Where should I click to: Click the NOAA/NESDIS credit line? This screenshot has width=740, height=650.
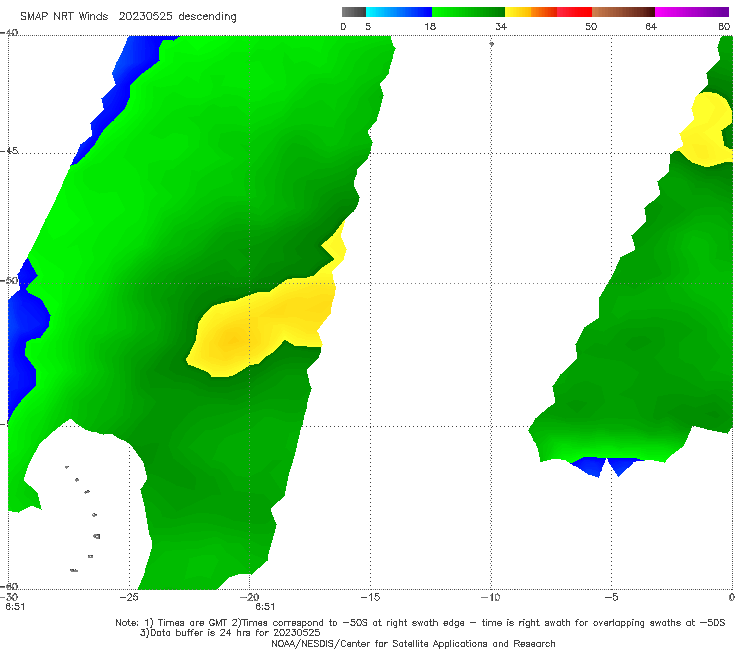click(413, 644)
